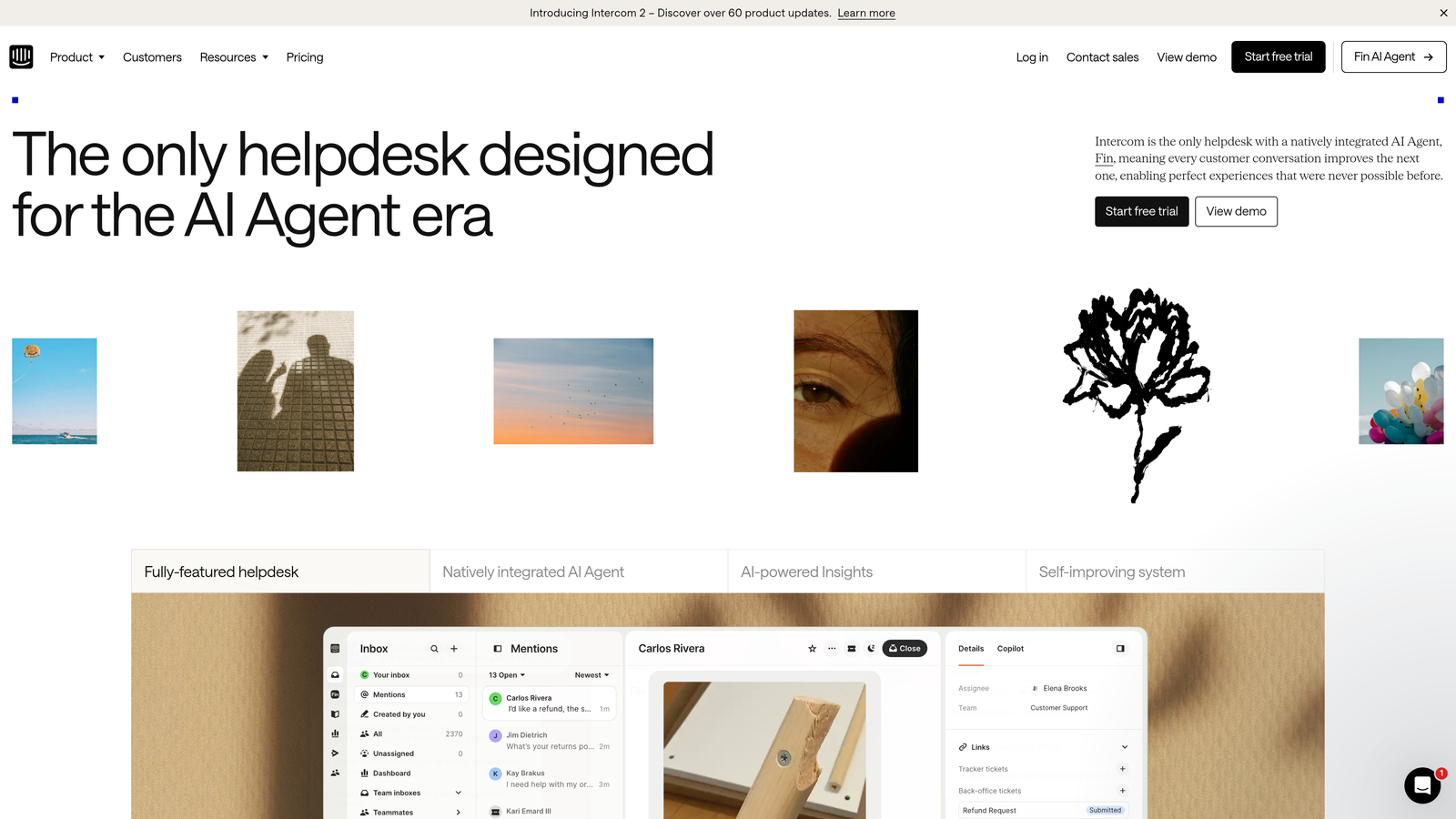
Task: Click the contacts people icon in the left rail
Action: click(335, 773)
